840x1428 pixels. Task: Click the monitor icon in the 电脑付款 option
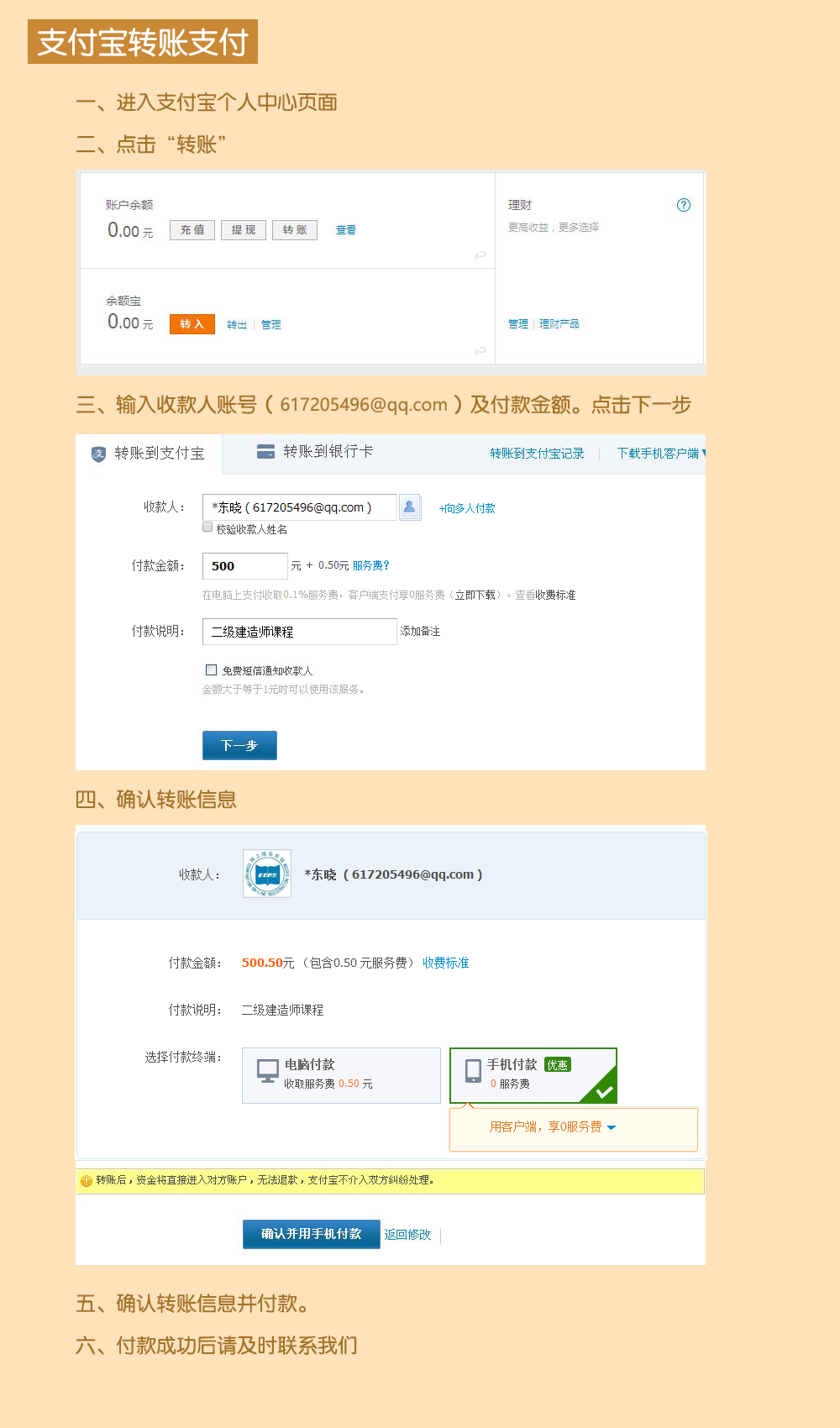pyautogui.click(x=268, y=1071)
